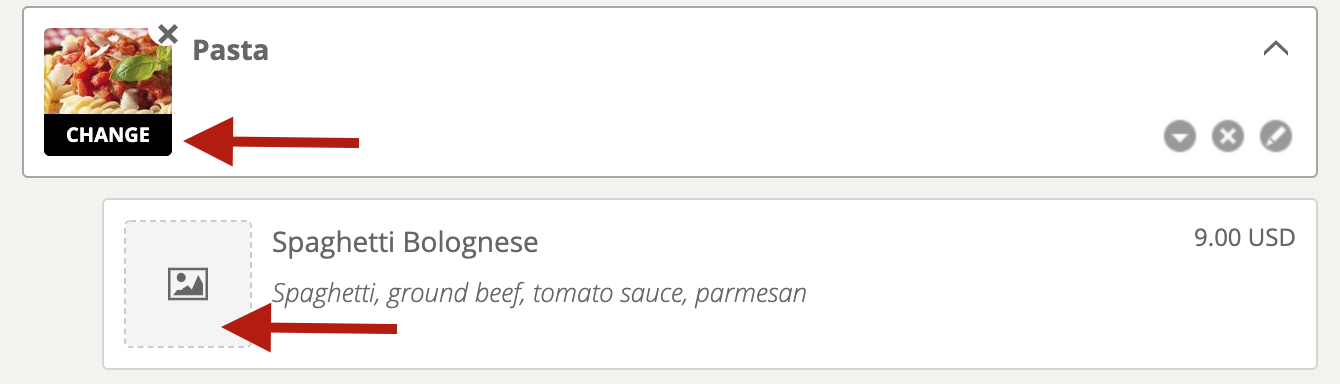Click the CHANGE image button
The width and height of the screenshot is (1340, 384).
point(108,135)
